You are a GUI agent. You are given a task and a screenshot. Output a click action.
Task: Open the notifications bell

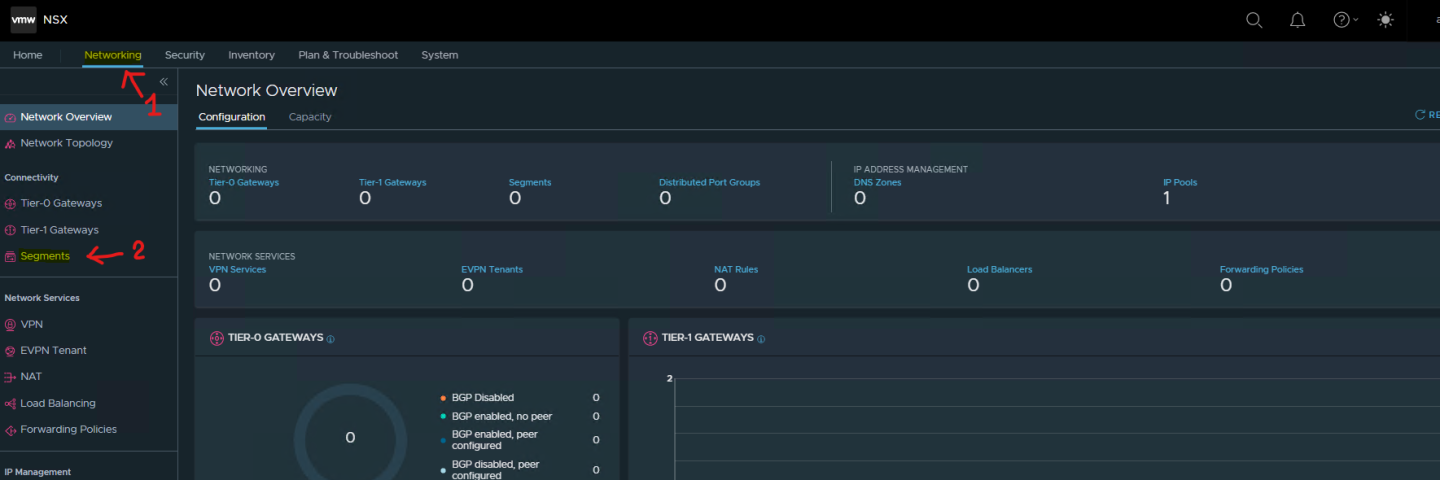[x=1297, y=20]
